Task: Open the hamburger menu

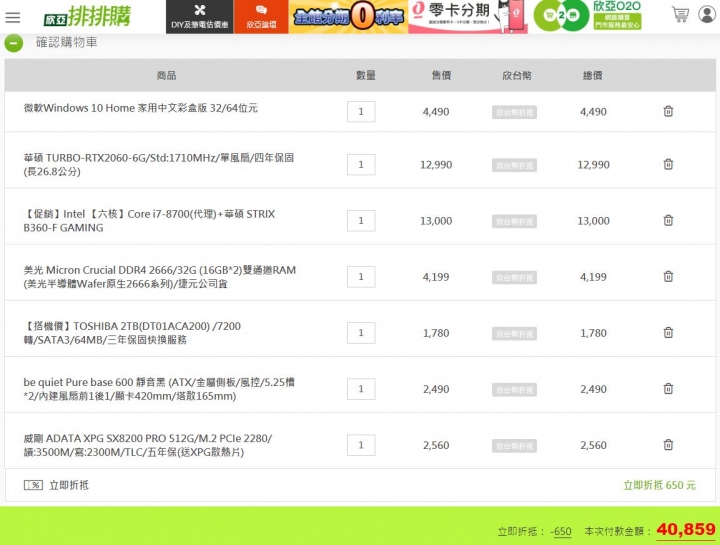Action: tap(13, 17)
